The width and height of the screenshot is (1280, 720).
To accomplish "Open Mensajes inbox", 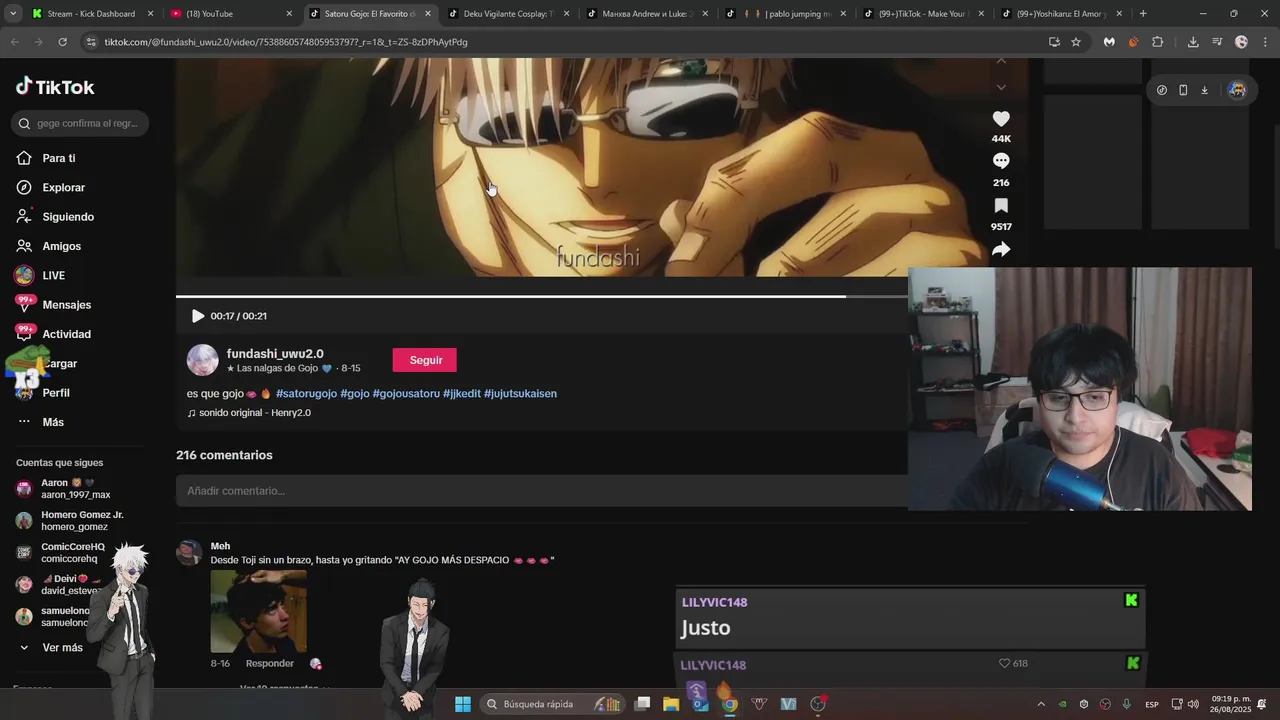I will click(x=66, y=305).
